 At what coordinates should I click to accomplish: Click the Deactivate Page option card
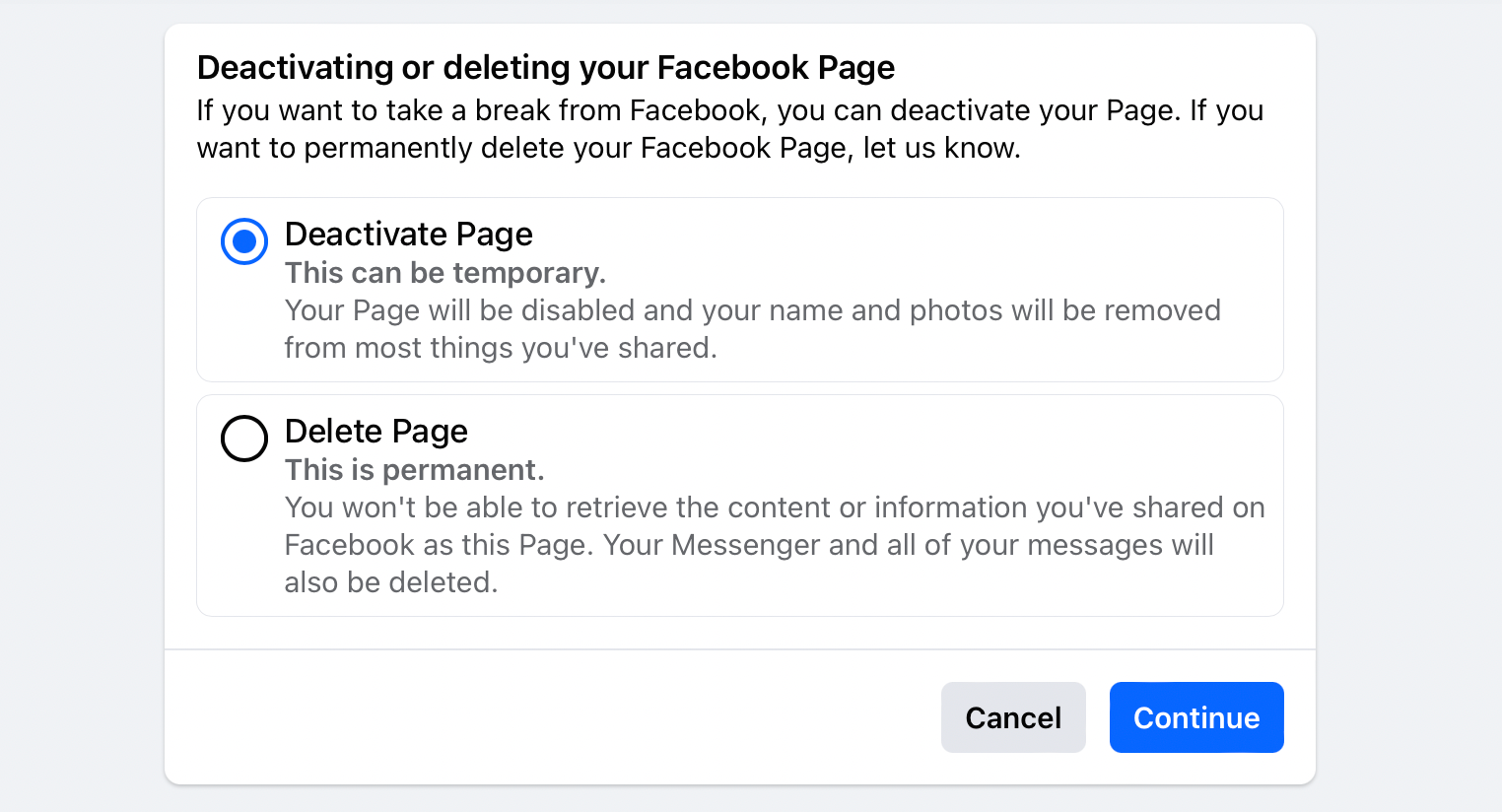(x=739, y=289)
